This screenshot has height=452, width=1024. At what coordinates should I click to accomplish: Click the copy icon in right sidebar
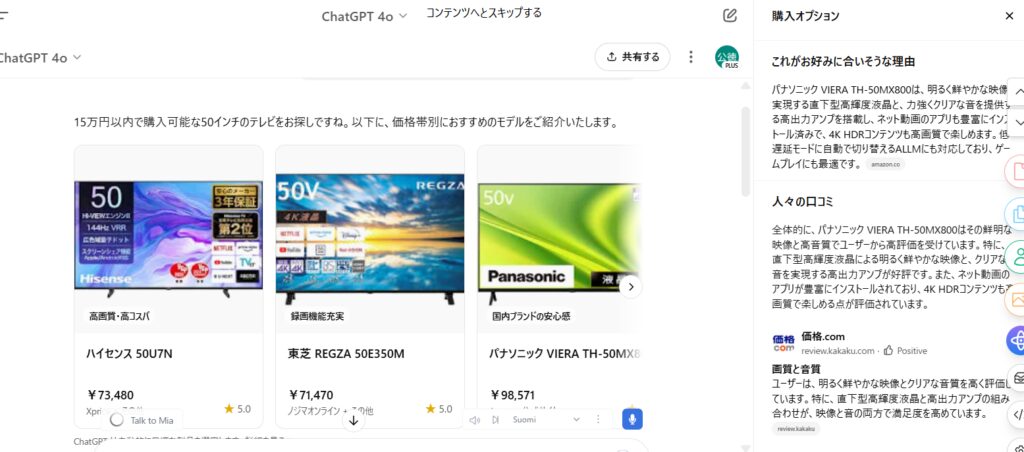pos(1017,214)
